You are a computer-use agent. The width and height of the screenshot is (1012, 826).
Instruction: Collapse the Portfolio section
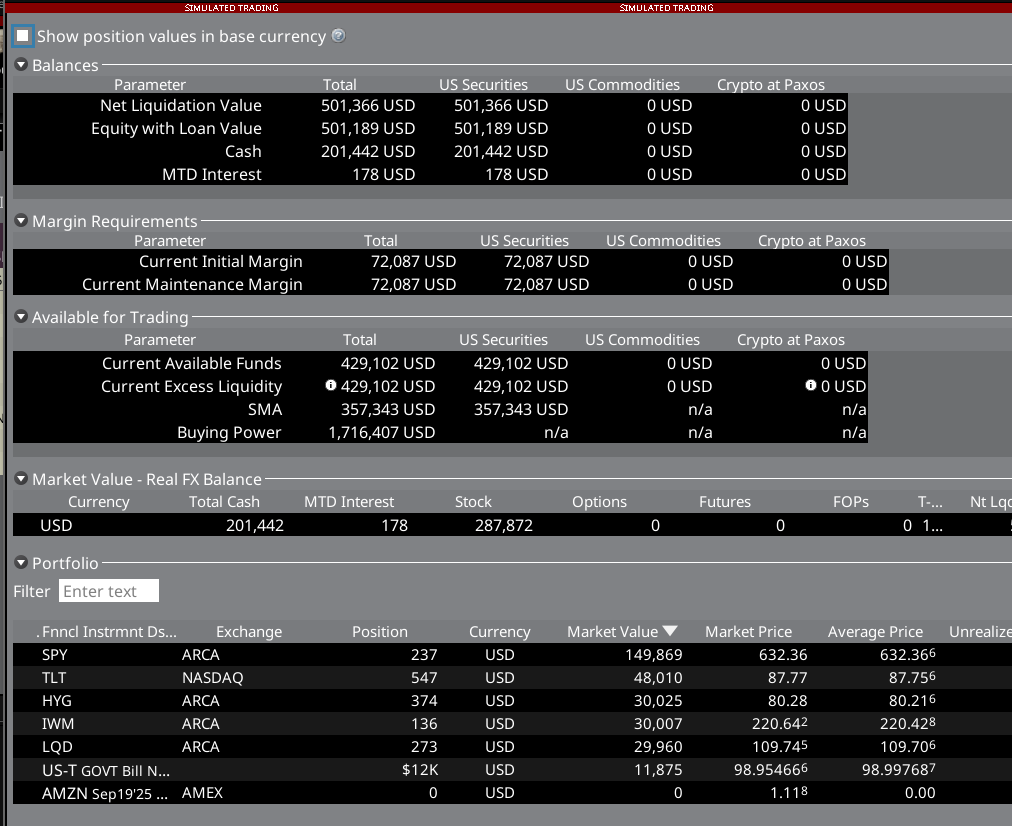tap(21, 563)
